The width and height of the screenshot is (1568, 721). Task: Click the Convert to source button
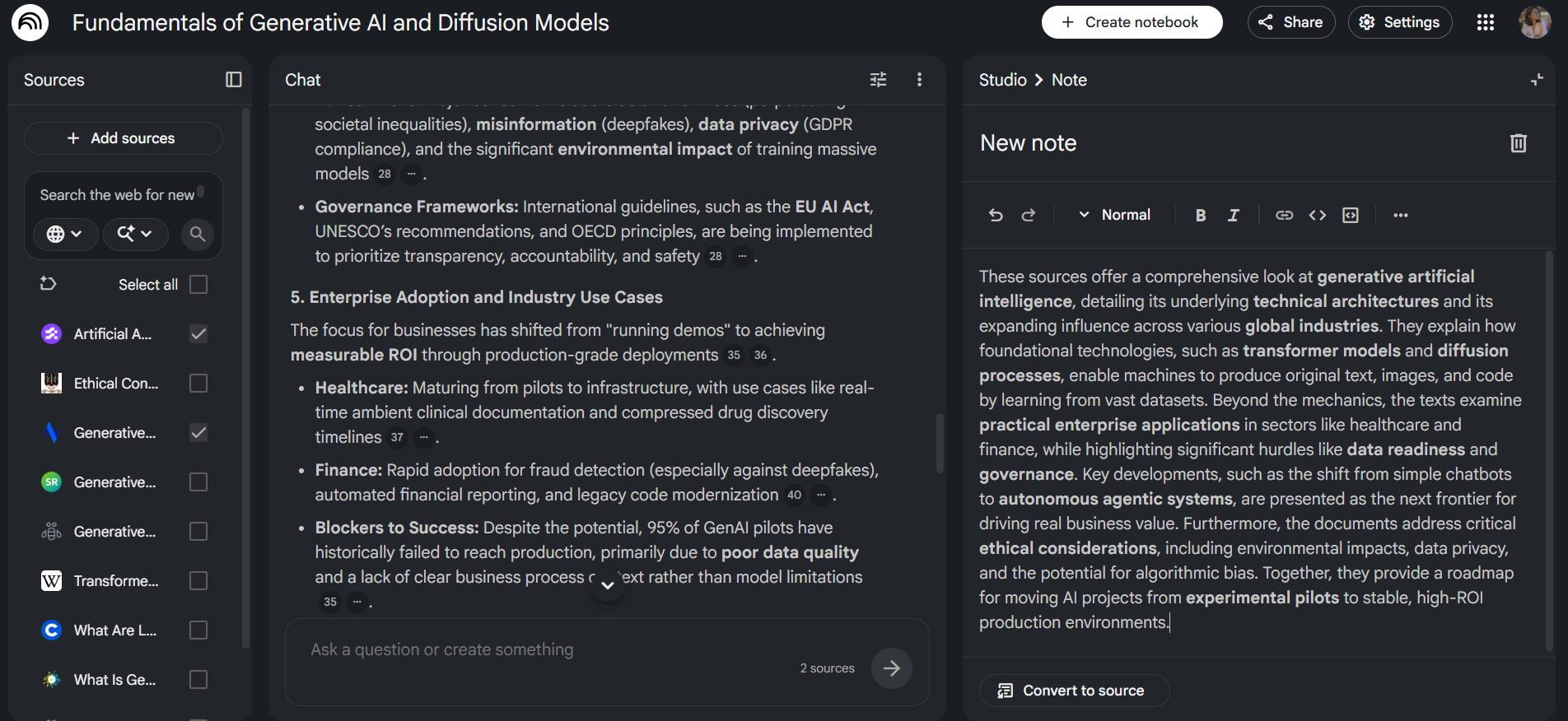click(1074, 691)
